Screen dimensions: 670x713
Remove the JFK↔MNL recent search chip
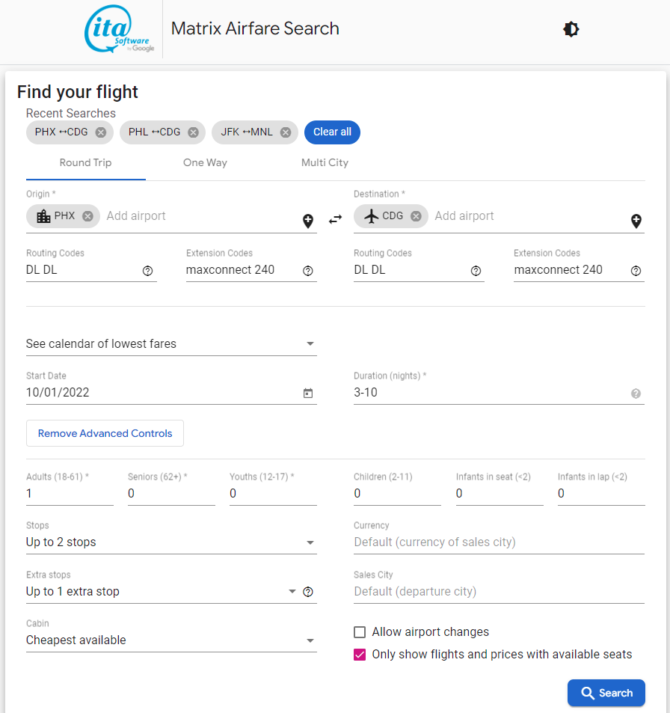tap(286, 132)
